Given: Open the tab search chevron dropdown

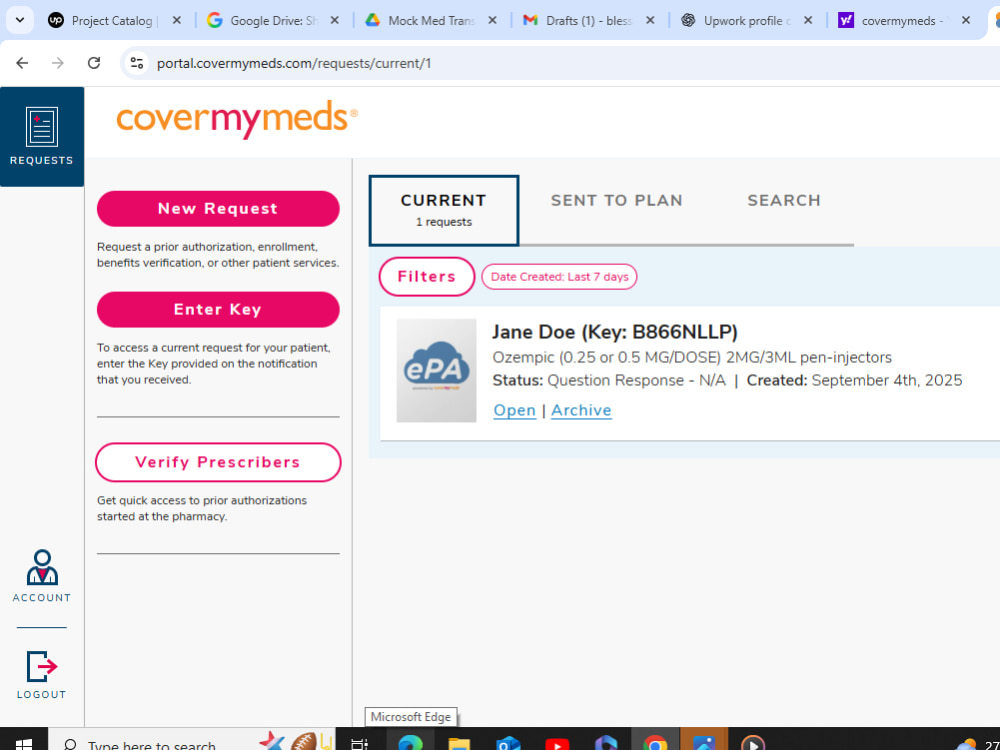Looking at the screenshot, I should pyautogui.click(x=20, y=20).
